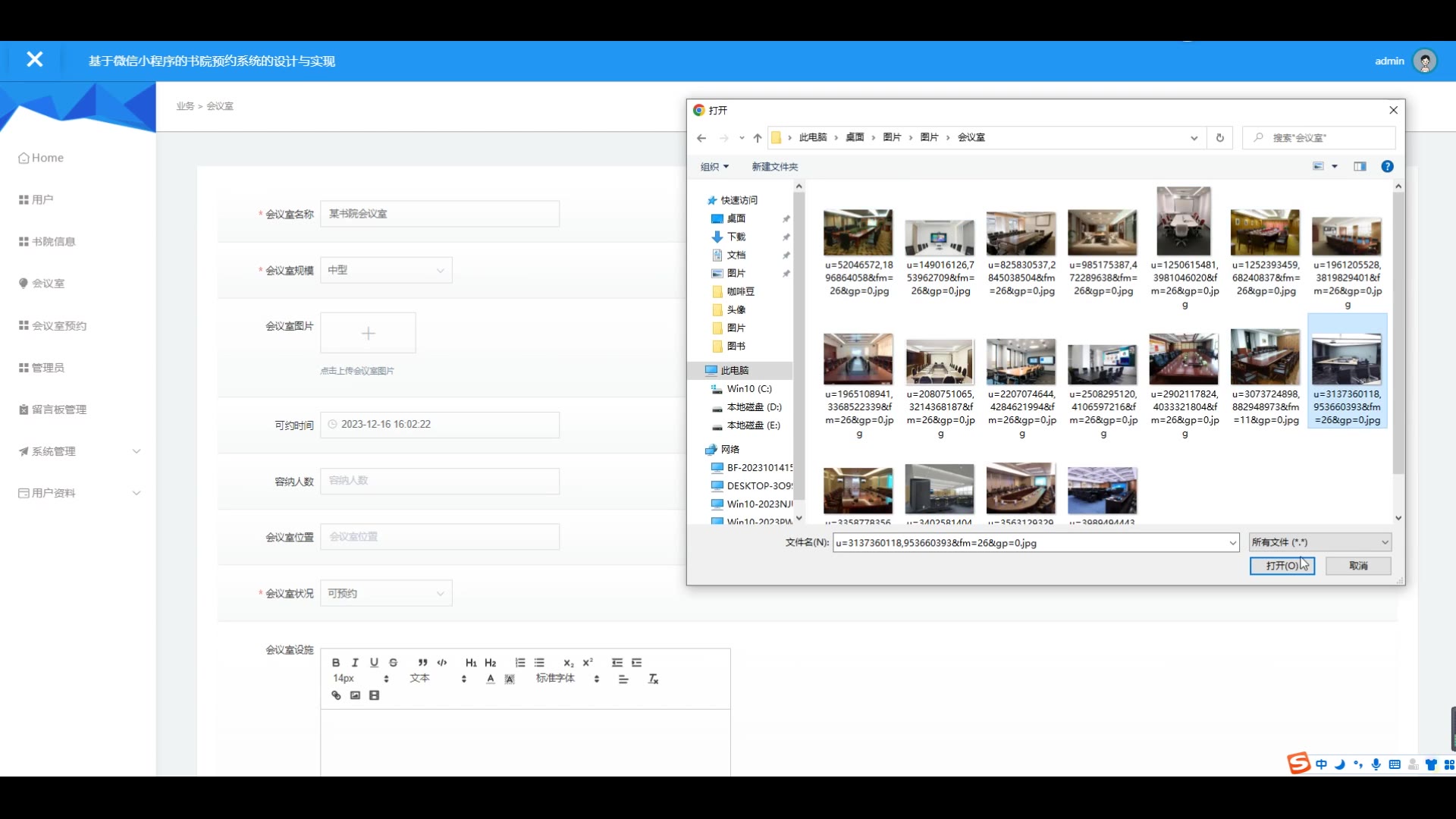The height and width of the screenshot is (819, 1456).
Task: Toggle underline formatting in the editor
Action: (374, 662)
